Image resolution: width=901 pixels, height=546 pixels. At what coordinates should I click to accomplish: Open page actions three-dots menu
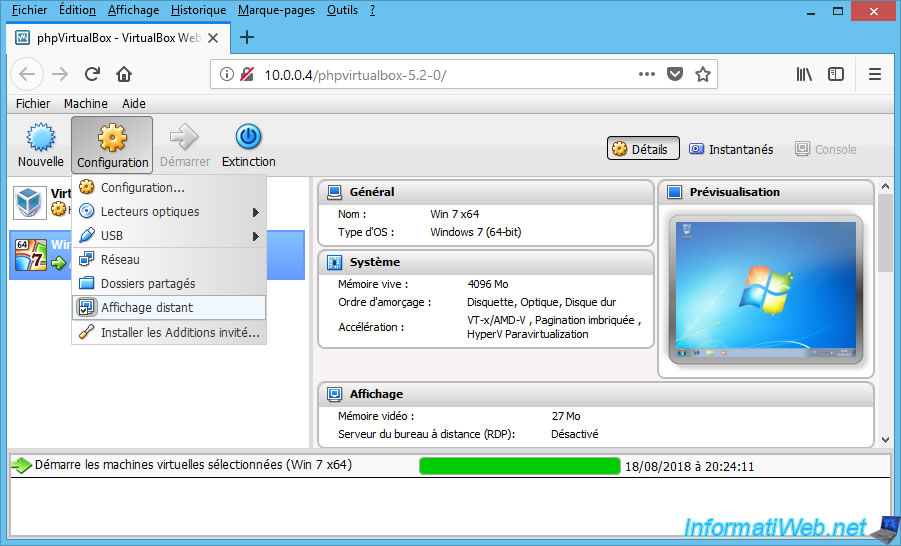(x=646, y=74)
